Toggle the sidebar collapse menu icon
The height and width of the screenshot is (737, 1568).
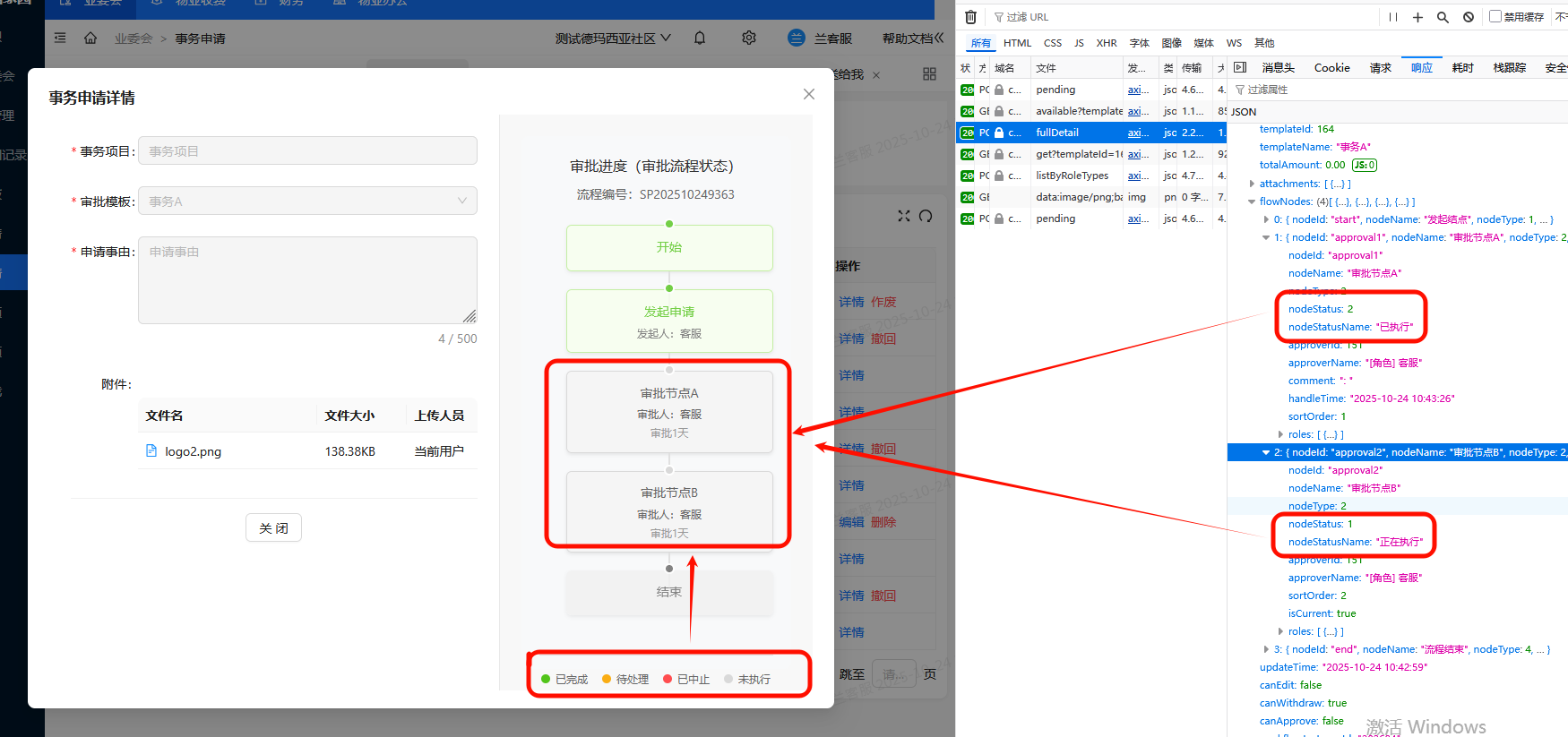tap(60, 39)
